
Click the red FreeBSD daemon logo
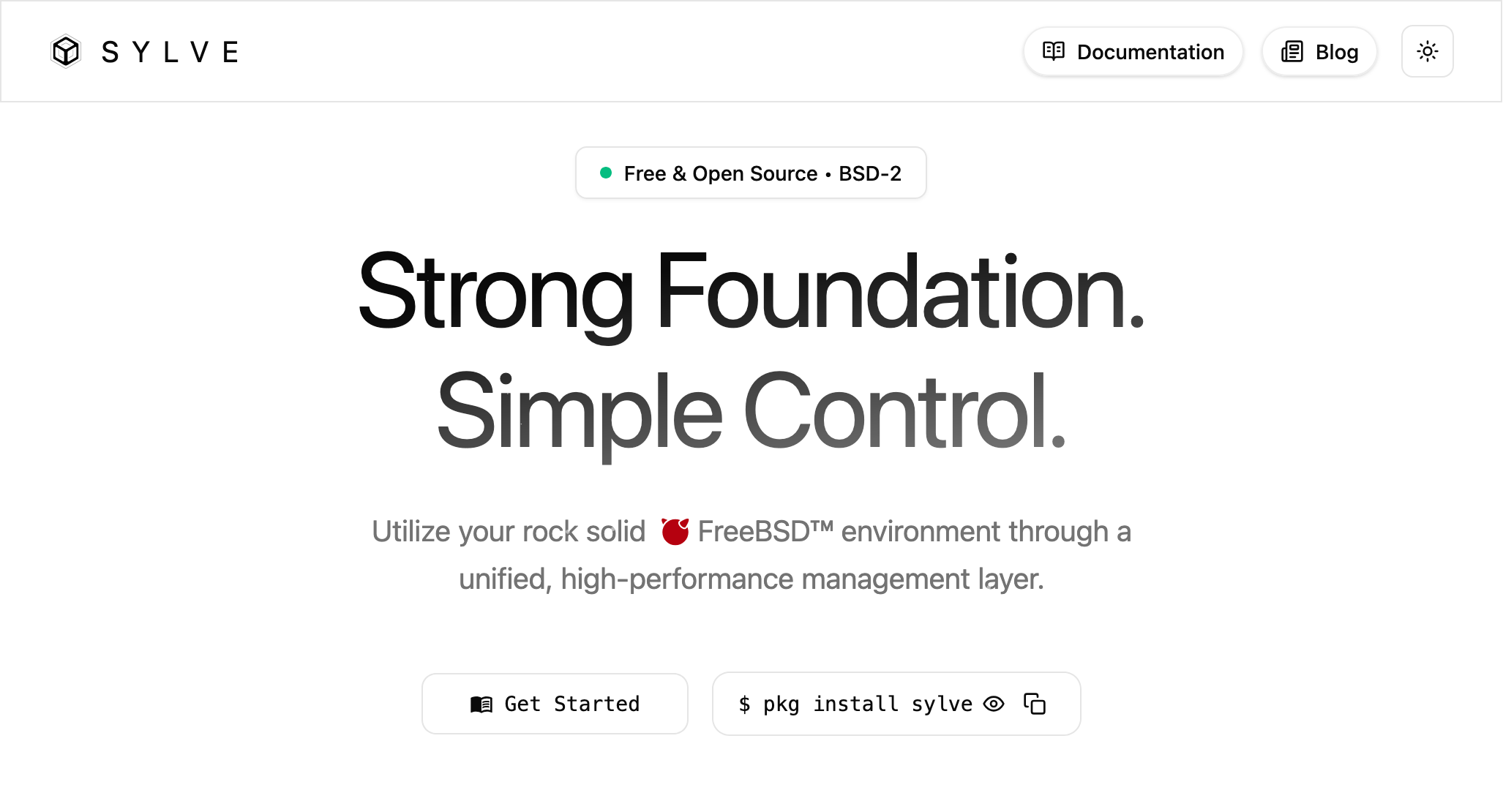tap(675, 531)
